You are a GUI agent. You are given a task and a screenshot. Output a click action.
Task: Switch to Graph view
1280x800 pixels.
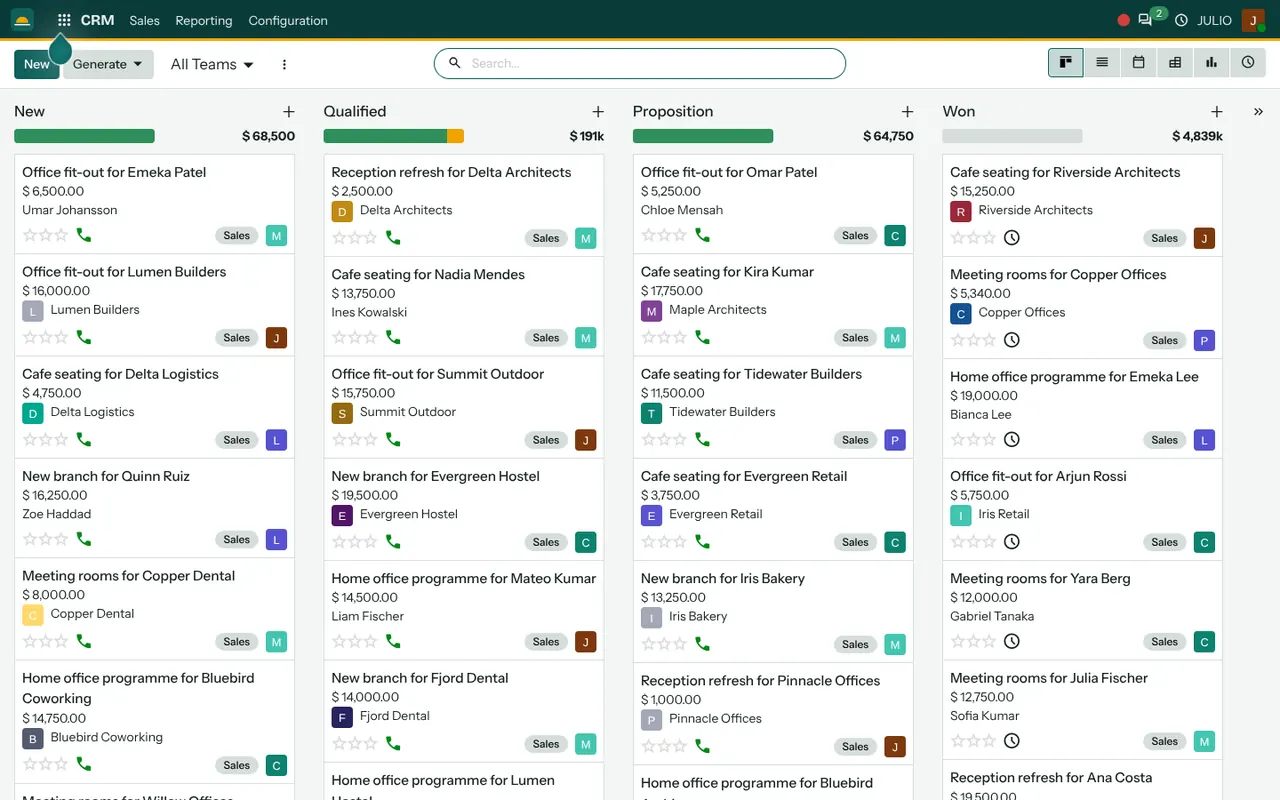(1211, 63)
